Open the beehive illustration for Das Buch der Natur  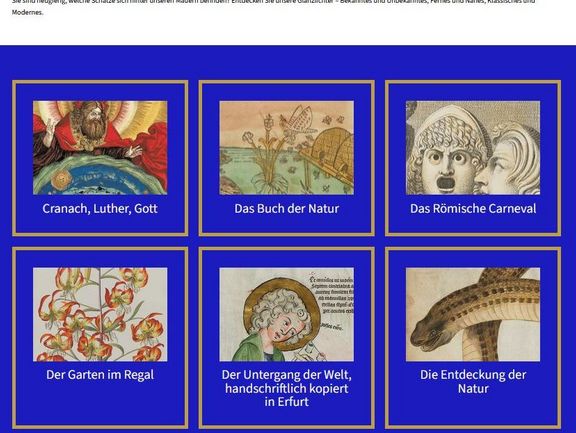pos(287,148)
